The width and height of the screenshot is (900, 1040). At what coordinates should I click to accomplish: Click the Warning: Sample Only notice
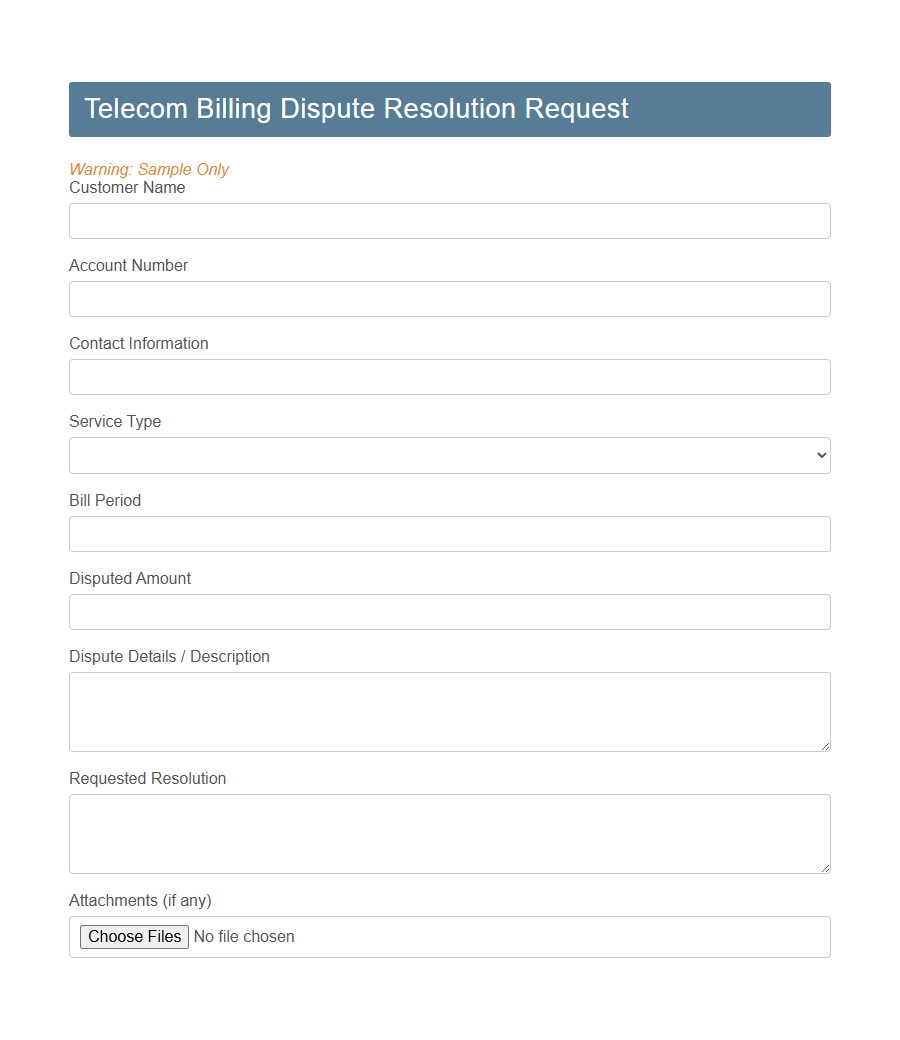(x=148, y=169)
